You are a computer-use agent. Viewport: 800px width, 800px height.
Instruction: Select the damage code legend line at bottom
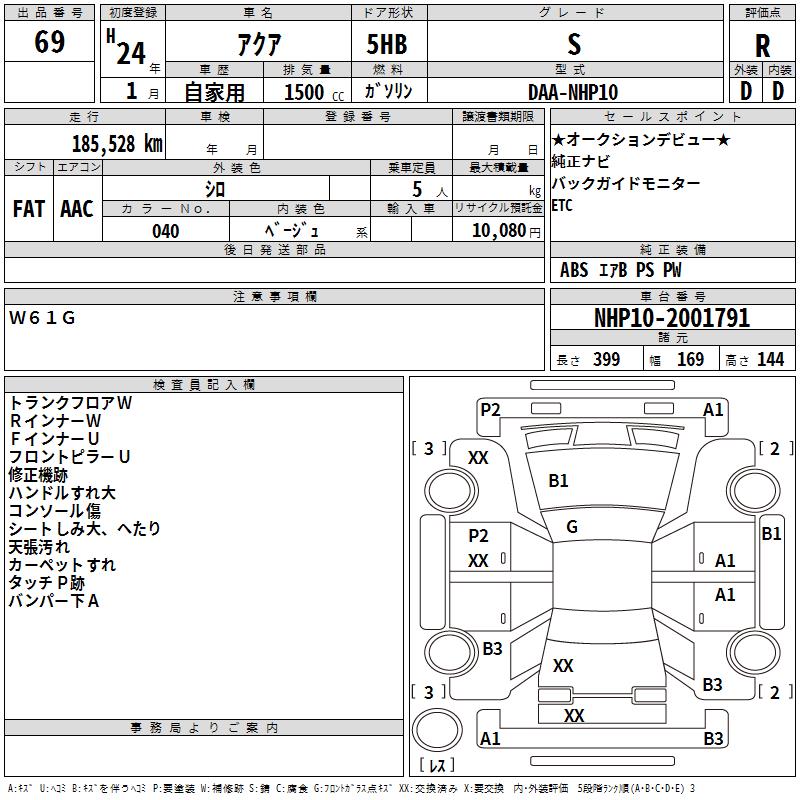(351, 788)
